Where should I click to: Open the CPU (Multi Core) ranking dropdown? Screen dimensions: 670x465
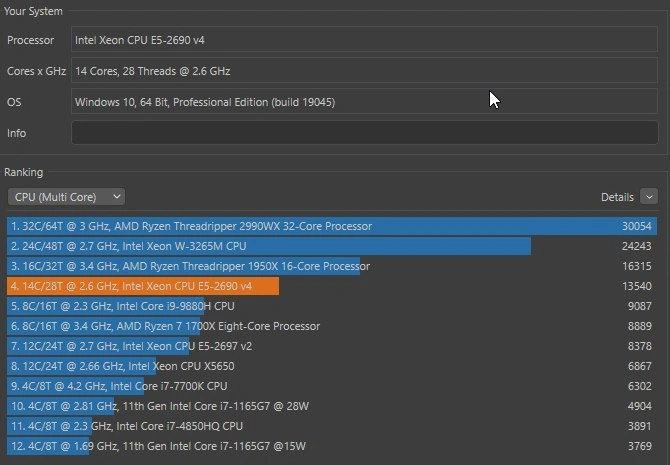coord(66,197)
